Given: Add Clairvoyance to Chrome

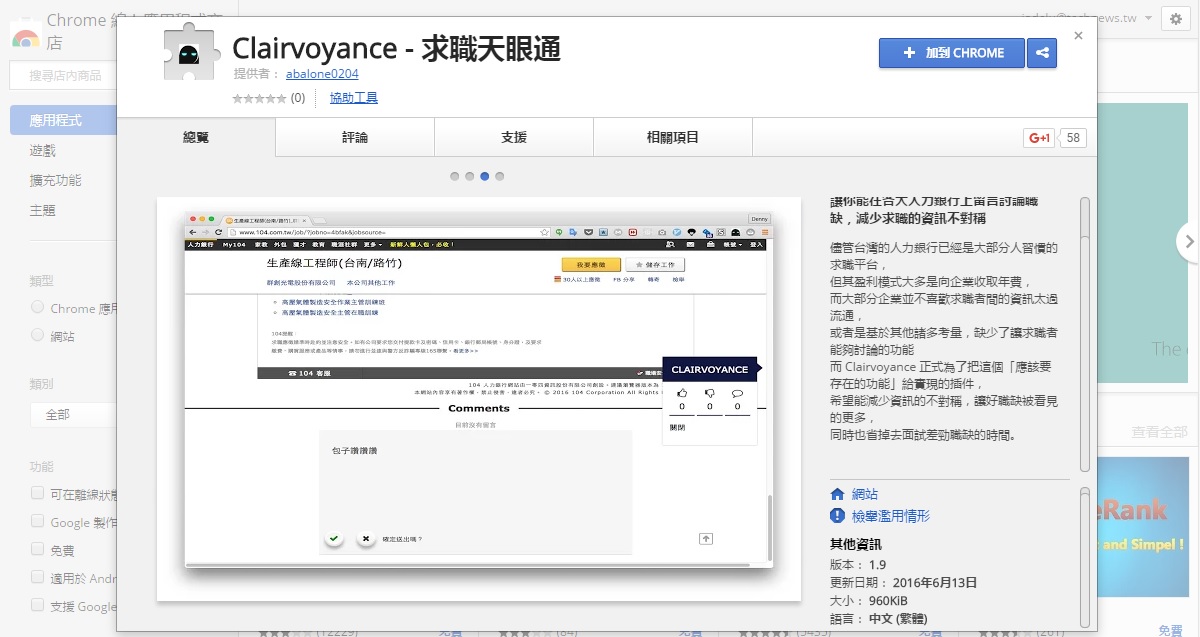Looking at the screenshot, I should pyautogui.click(x=952, y=53).
